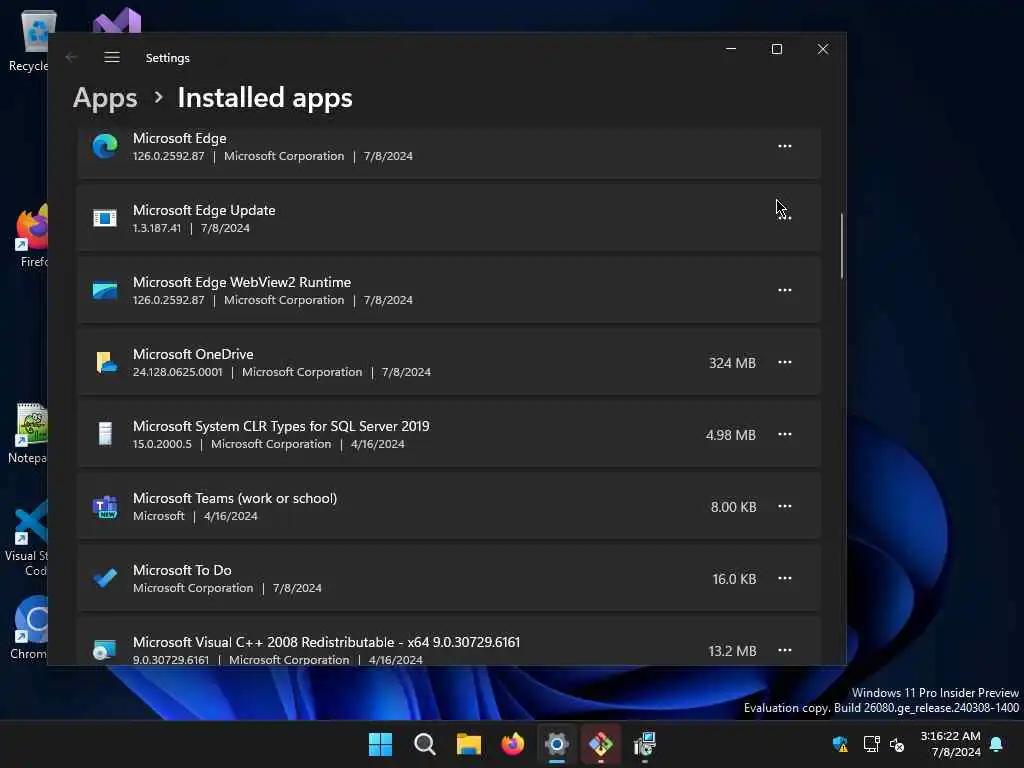Open more options for SQL Server CLR Types
Viewport: 1024px width, 768px height.
point(785,434)
